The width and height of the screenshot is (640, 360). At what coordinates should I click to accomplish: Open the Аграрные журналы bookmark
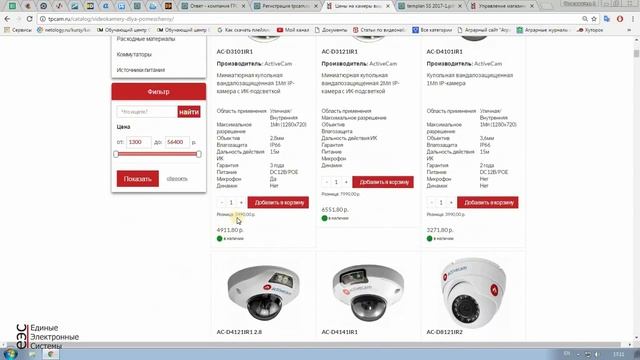542,30
